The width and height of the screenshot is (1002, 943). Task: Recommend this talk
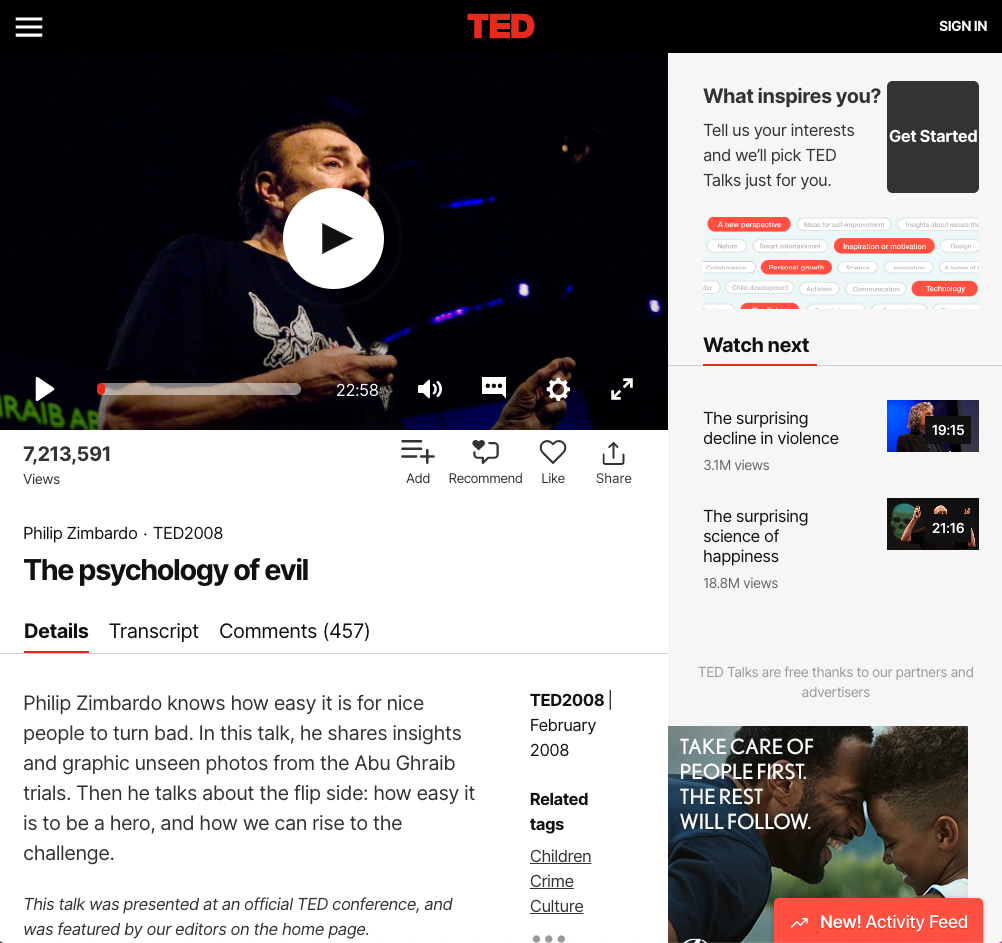tap(485, 462)
